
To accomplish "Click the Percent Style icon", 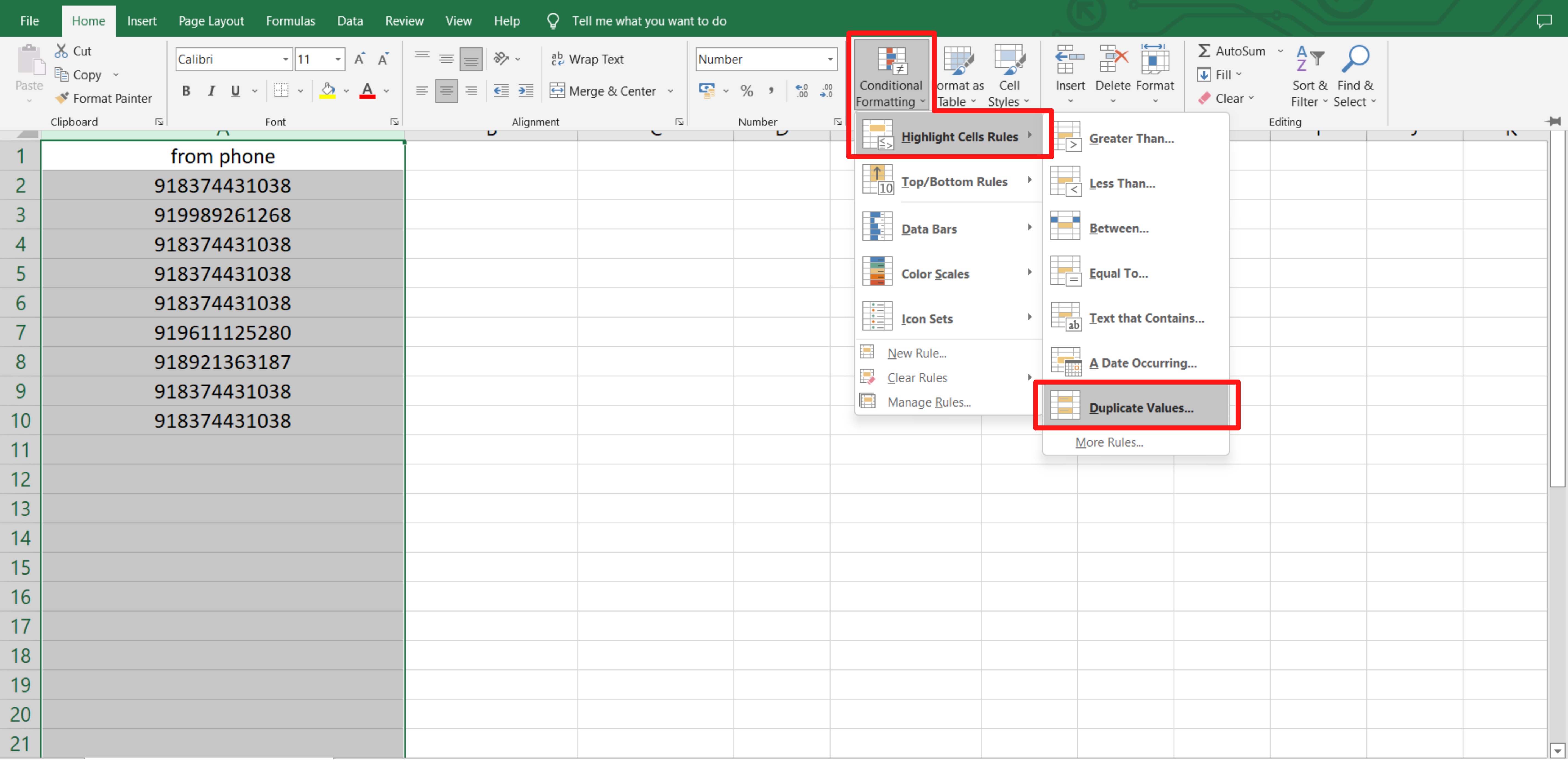I will pos(746,91).
